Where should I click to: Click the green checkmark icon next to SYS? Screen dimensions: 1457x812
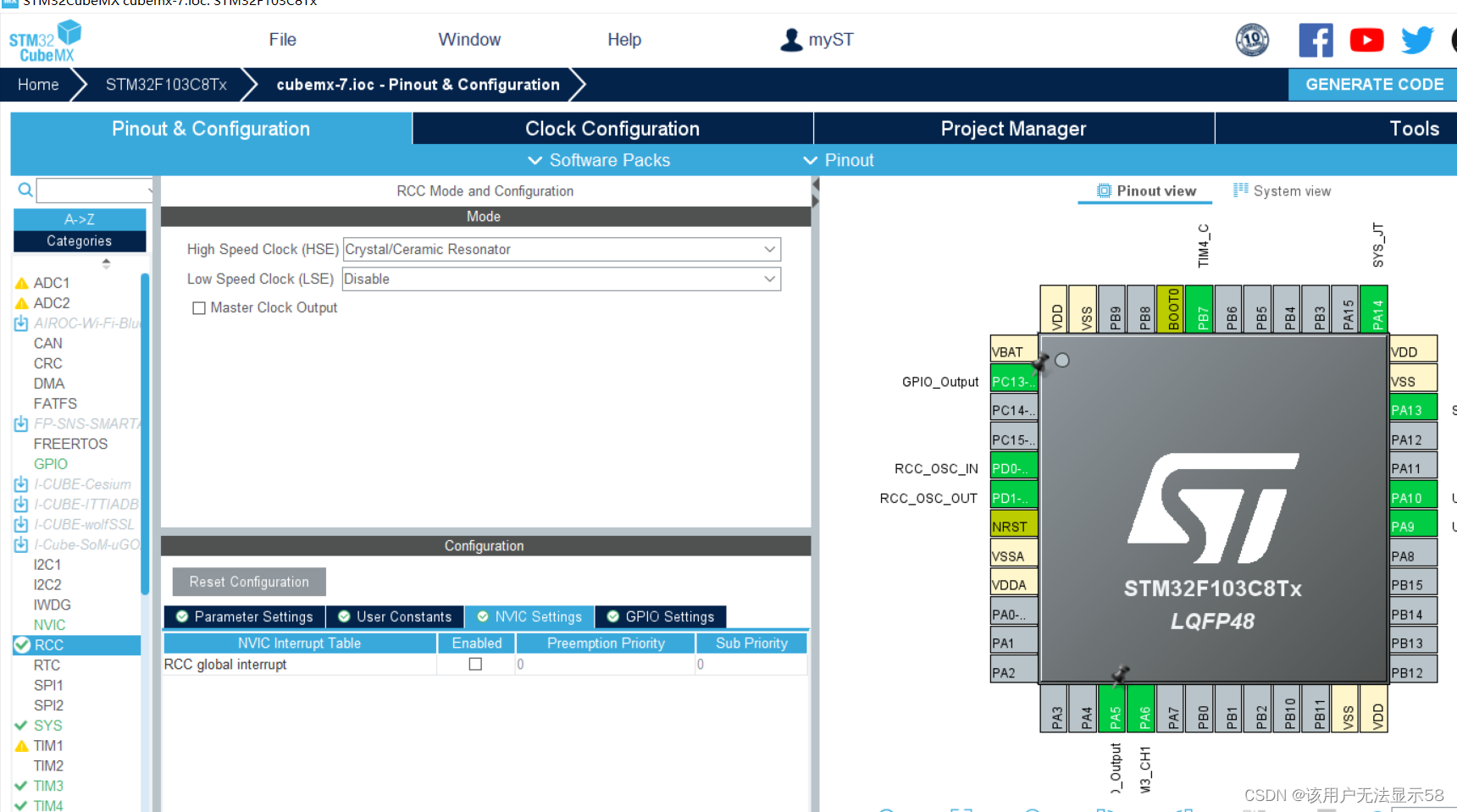21,726
